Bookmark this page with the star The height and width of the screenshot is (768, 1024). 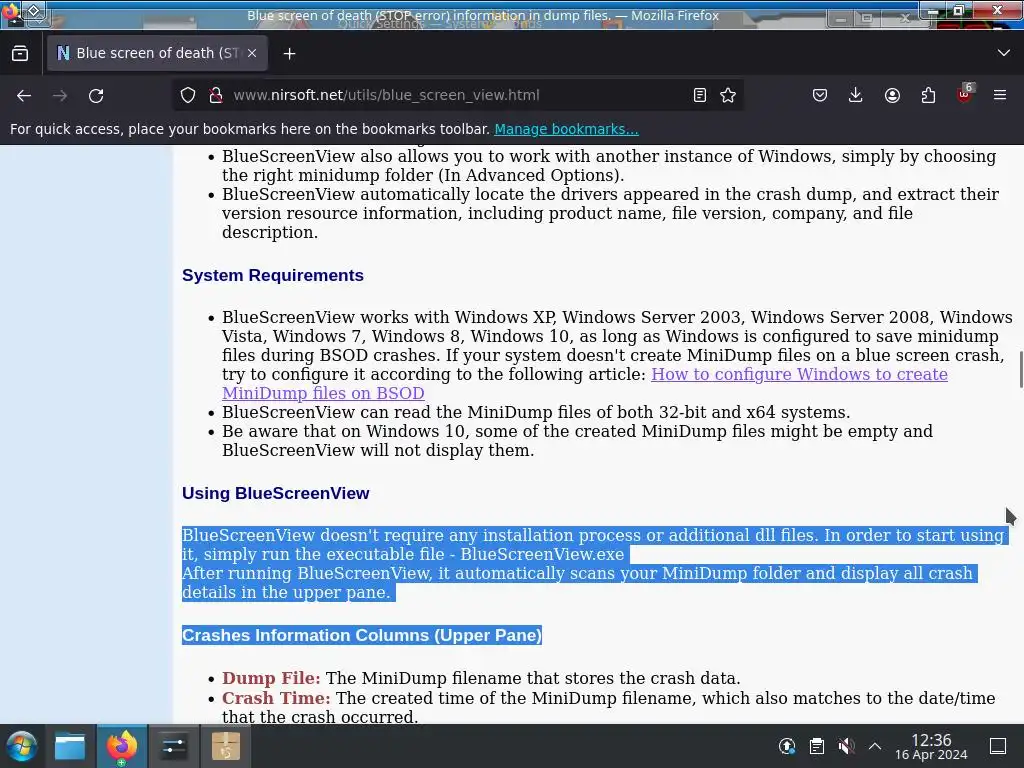point(728,95)
